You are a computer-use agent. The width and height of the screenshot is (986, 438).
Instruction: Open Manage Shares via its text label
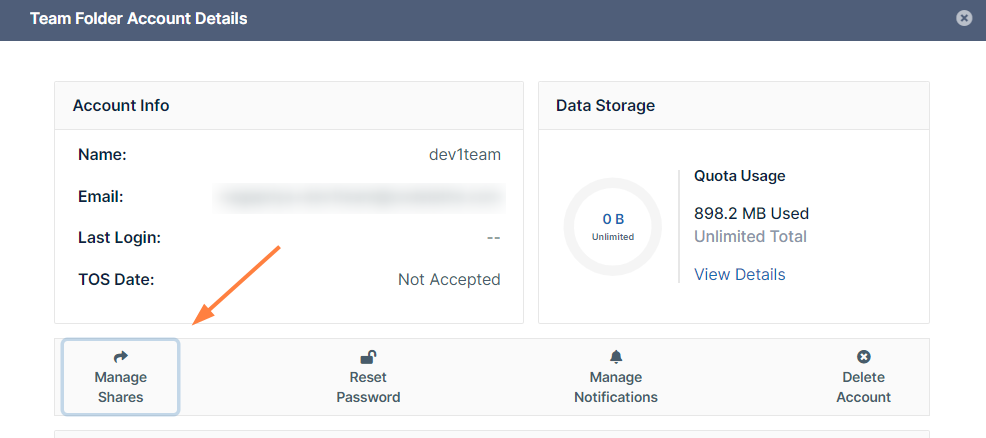click(121, 387)
